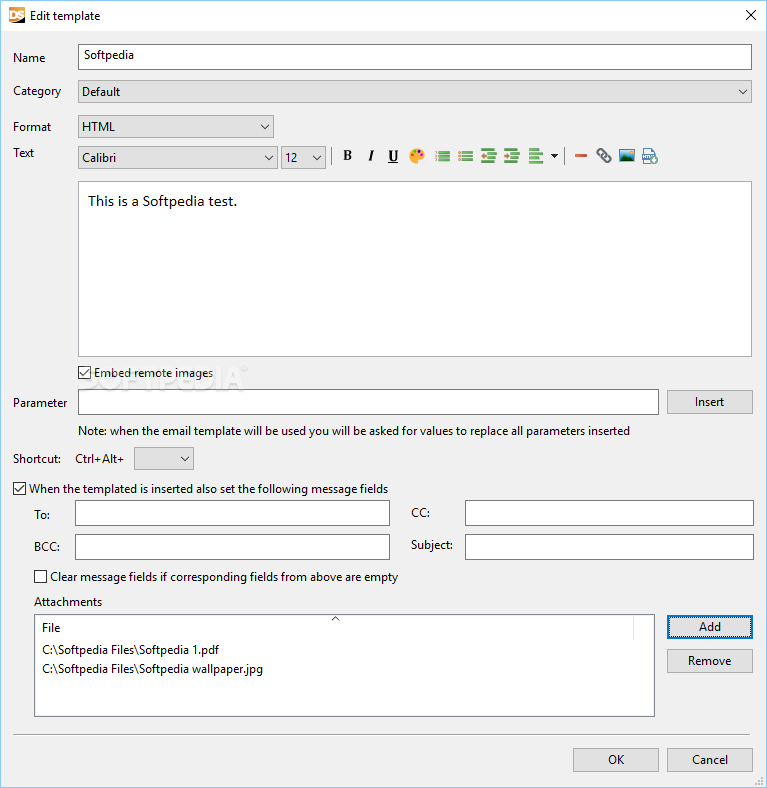Uncheck the set message fields option

coord(19,488)
